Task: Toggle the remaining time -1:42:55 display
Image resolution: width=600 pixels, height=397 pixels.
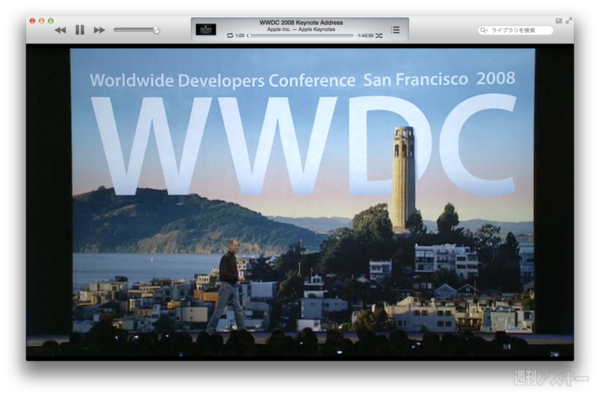Action: (365, 36)
